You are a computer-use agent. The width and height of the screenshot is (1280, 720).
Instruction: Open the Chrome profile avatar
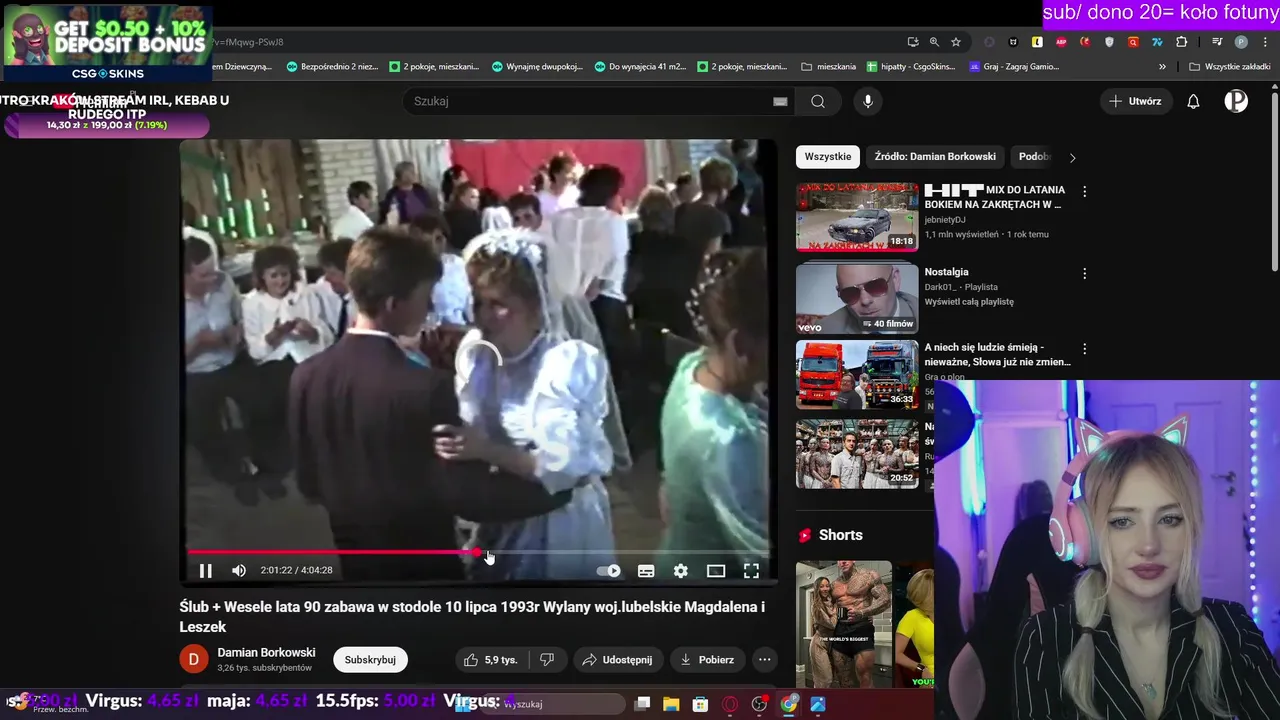[x=1241, y=42]
